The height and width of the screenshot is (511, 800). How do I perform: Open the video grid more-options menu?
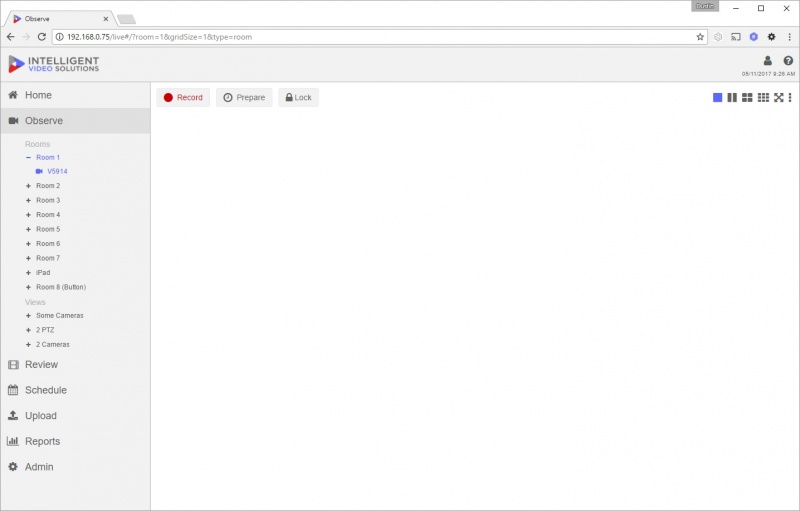click(x=790, y=97)
